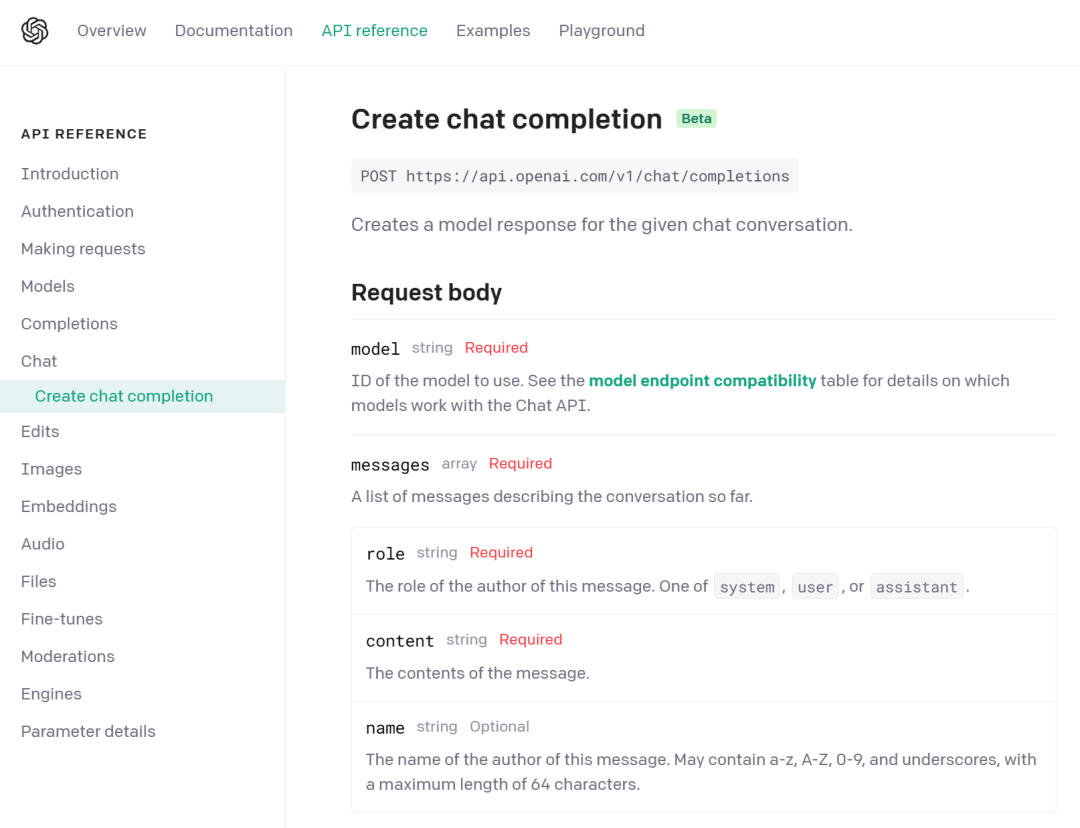The height and width of the screenshot is (828, 1080).
Task: Collapse the Chat sidebar section
Action: pos(39,361)
